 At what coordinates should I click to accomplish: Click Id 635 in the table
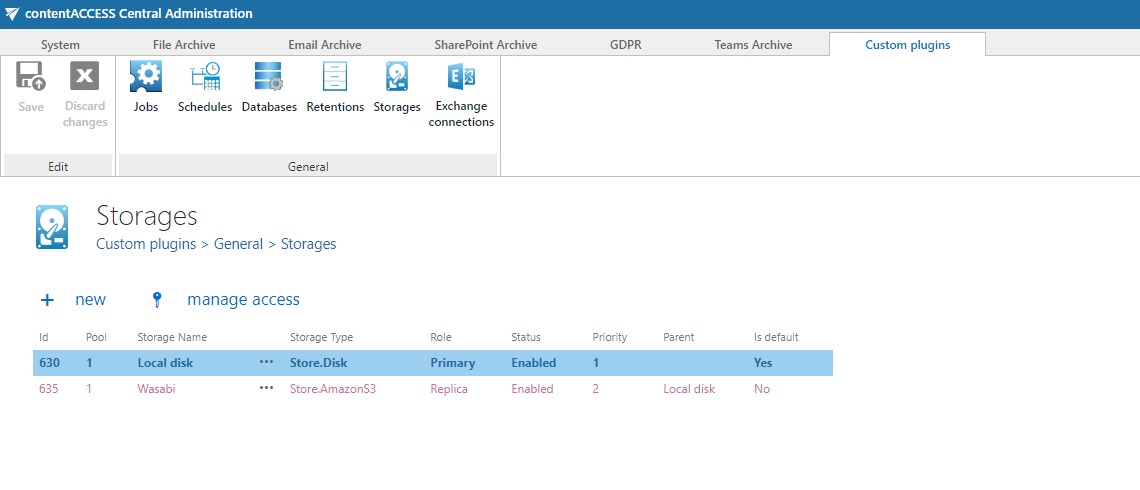49,389
